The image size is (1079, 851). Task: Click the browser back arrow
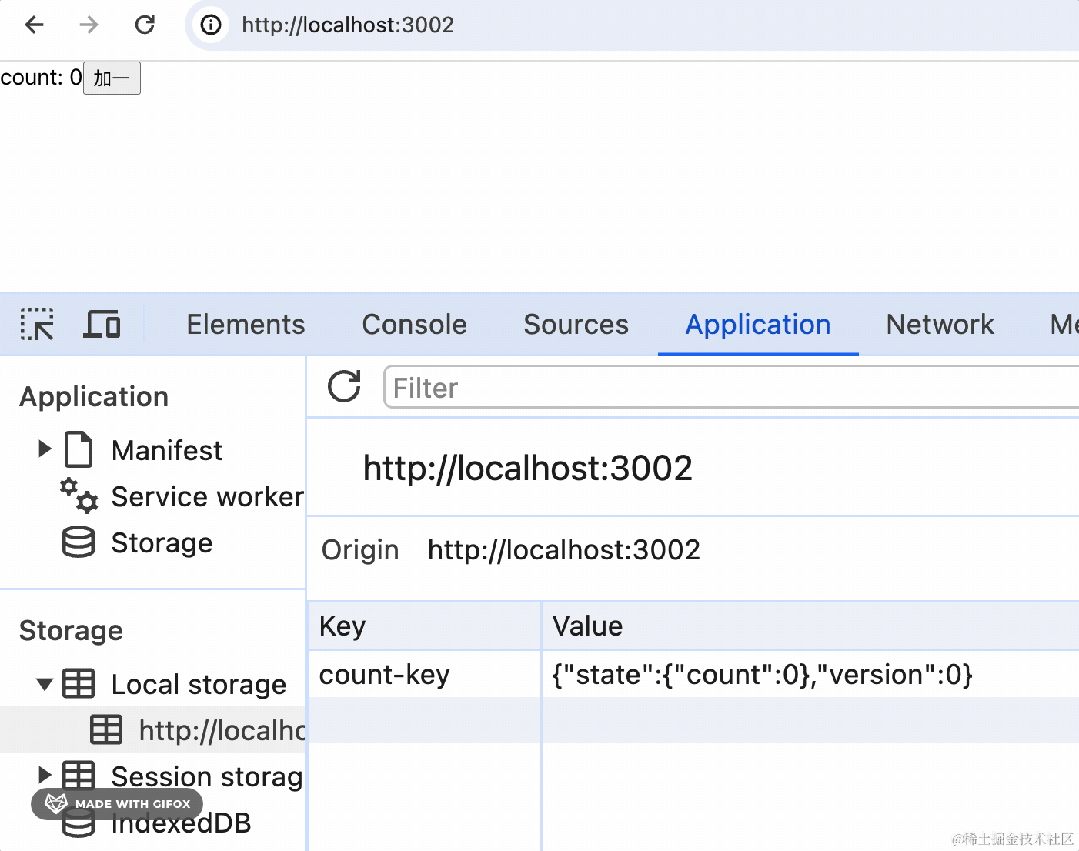(35, 25)
